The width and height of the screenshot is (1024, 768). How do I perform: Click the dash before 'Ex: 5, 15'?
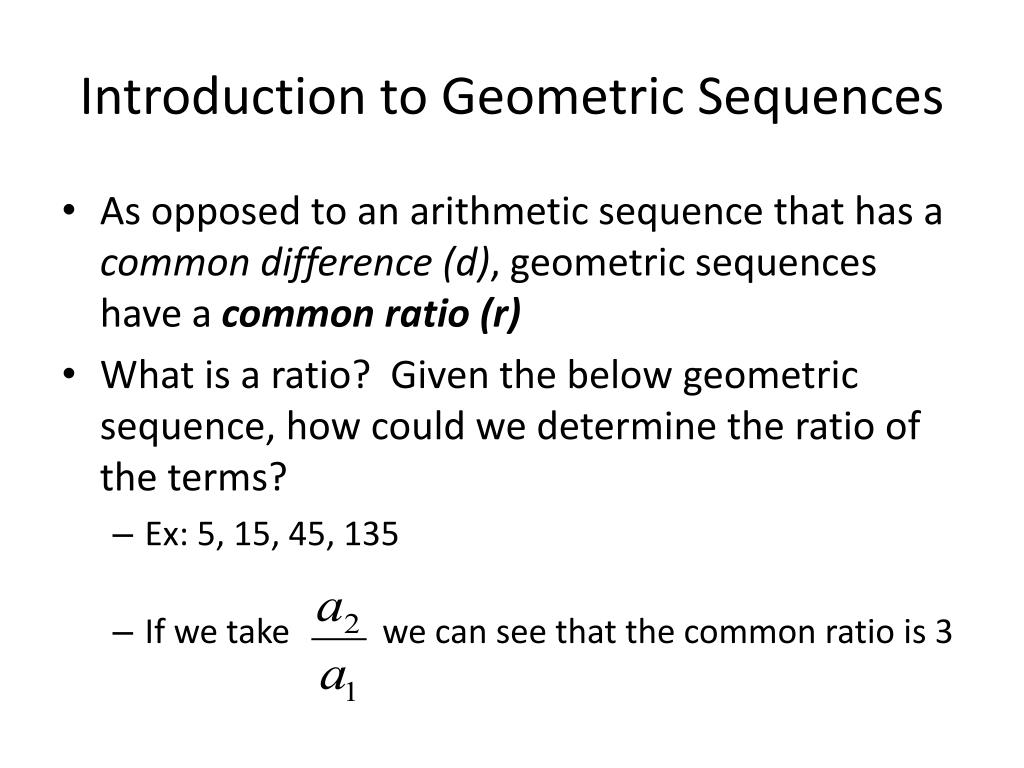pyautogui.click(x=122, y=535)
